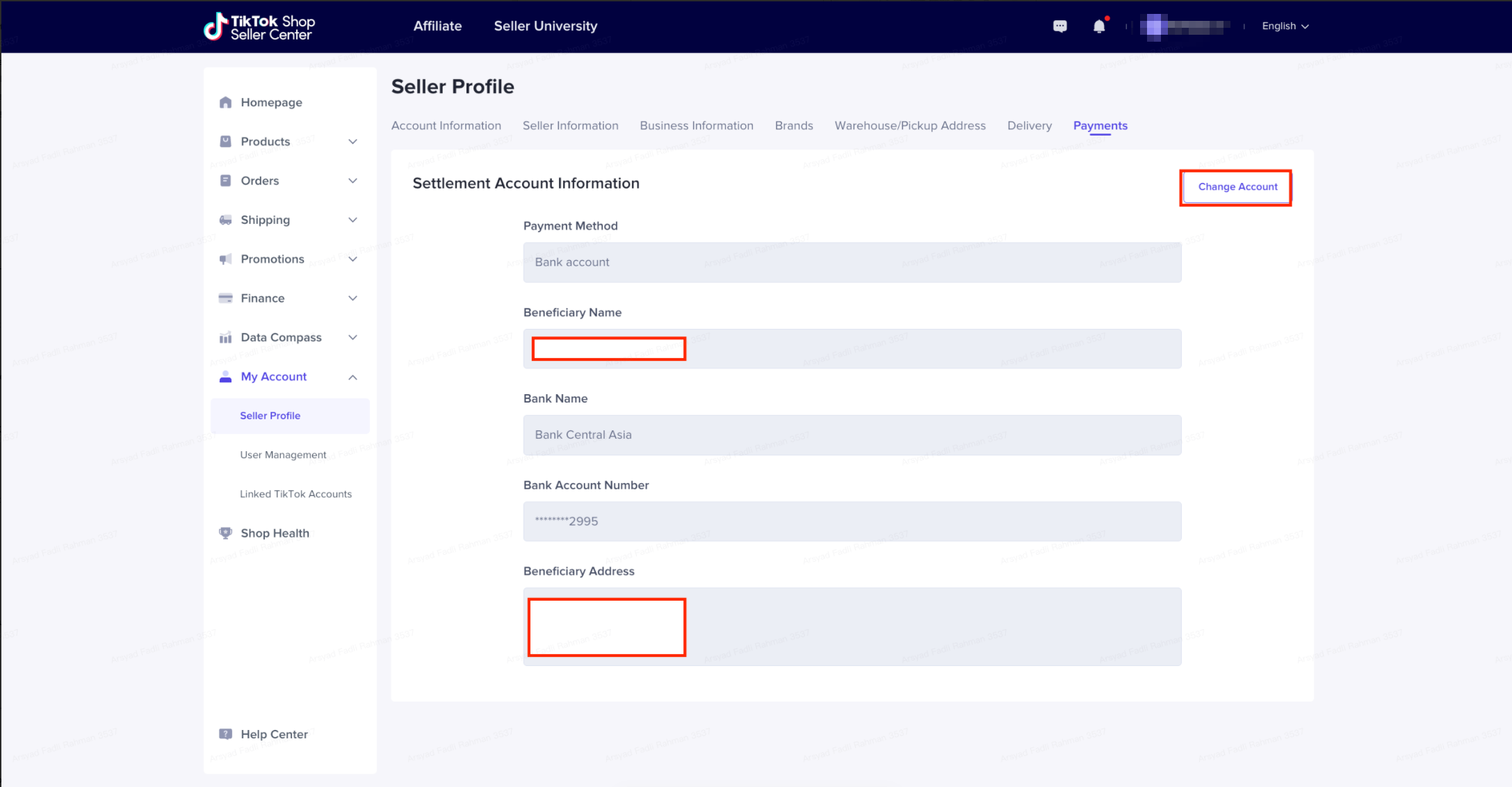Screen dimensions: 1512x787
Task: Click the Homepage house icon
Action: coord(225,102)
